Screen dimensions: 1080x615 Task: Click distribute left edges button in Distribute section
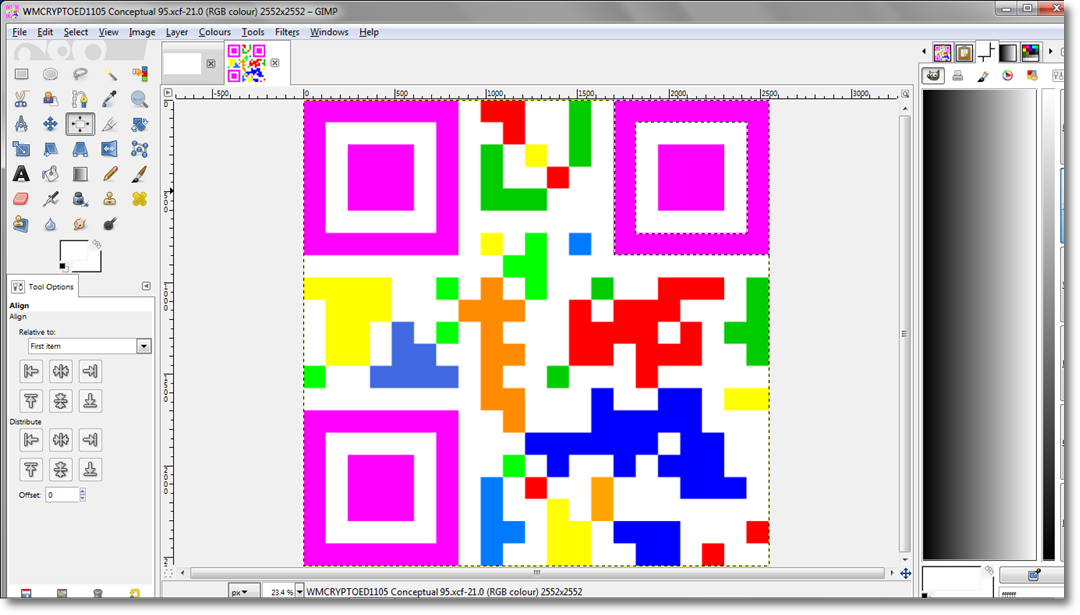point(31,439)
